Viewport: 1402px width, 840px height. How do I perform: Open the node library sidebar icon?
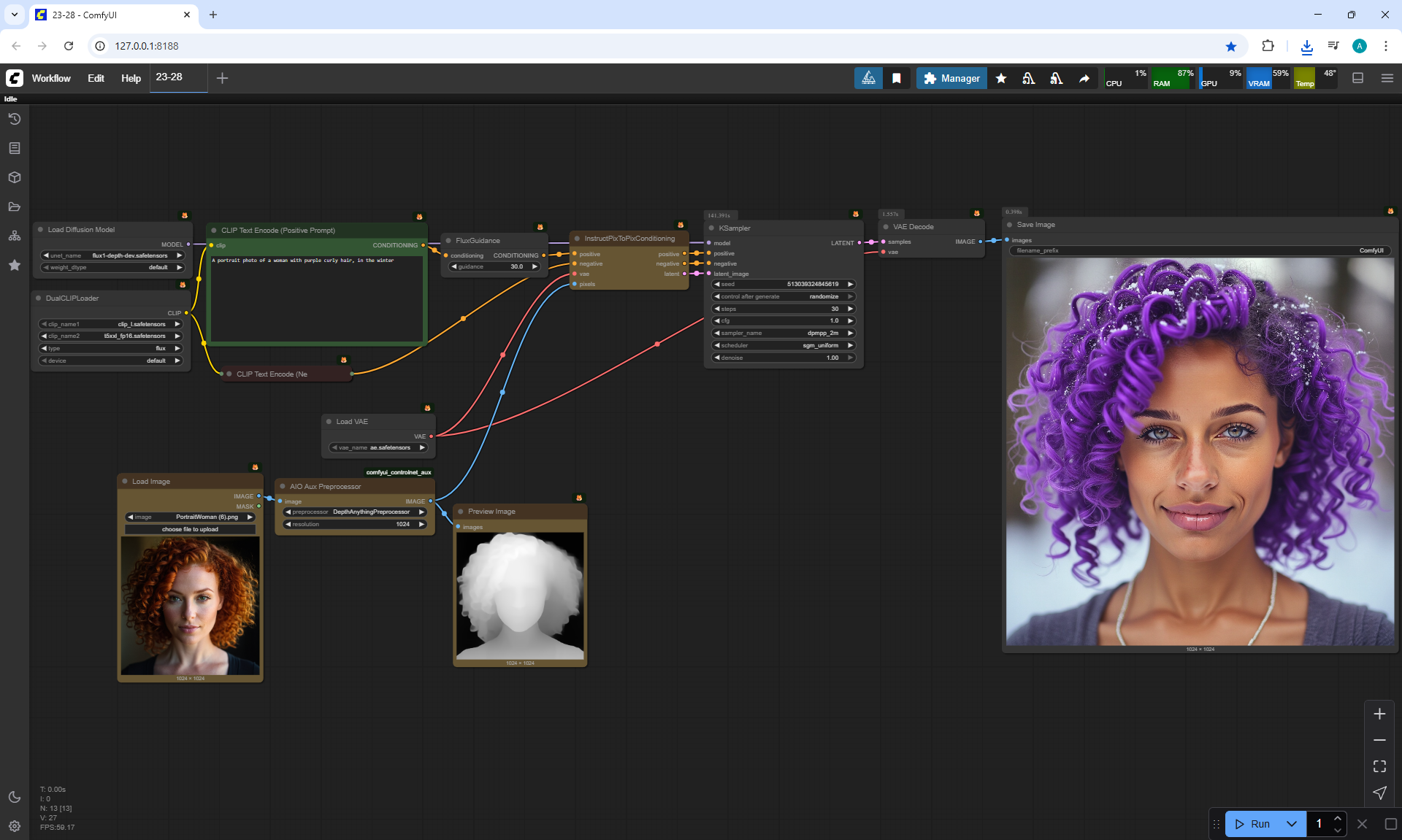[x=14, y=148]
